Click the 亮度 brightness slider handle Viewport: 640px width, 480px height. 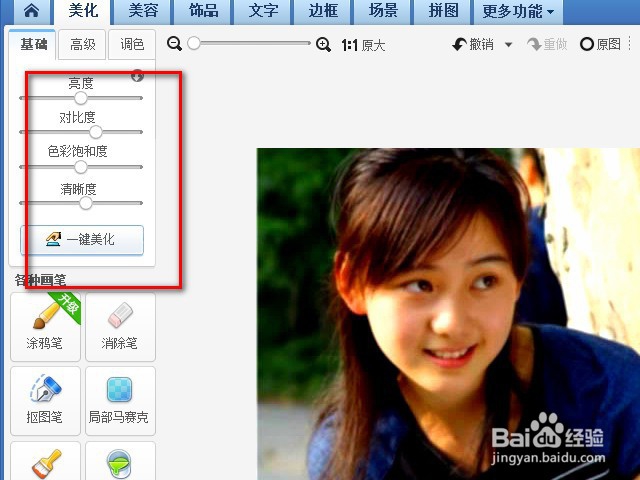tap(81, 98)
